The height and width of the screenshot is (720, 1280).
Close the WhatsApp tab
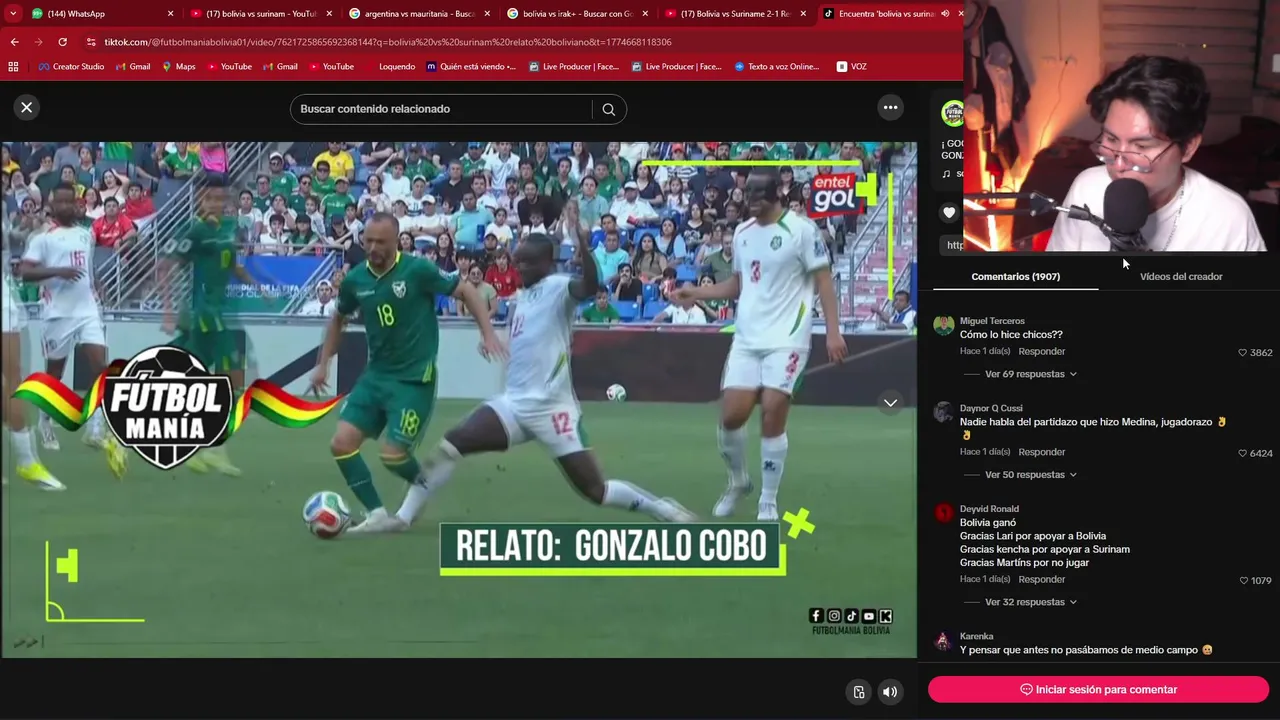[170, 14]
